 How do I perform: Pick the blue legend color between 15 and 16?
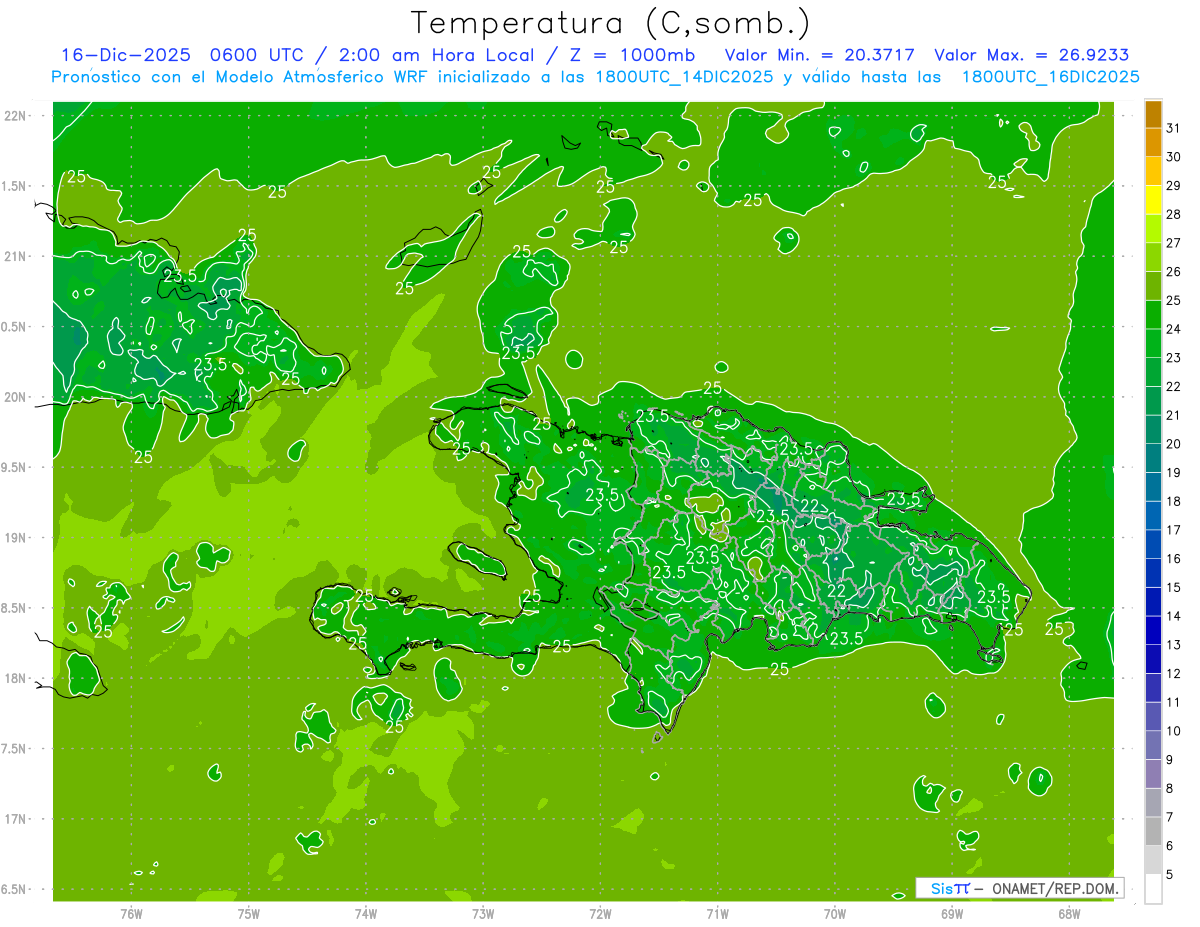1153,573
